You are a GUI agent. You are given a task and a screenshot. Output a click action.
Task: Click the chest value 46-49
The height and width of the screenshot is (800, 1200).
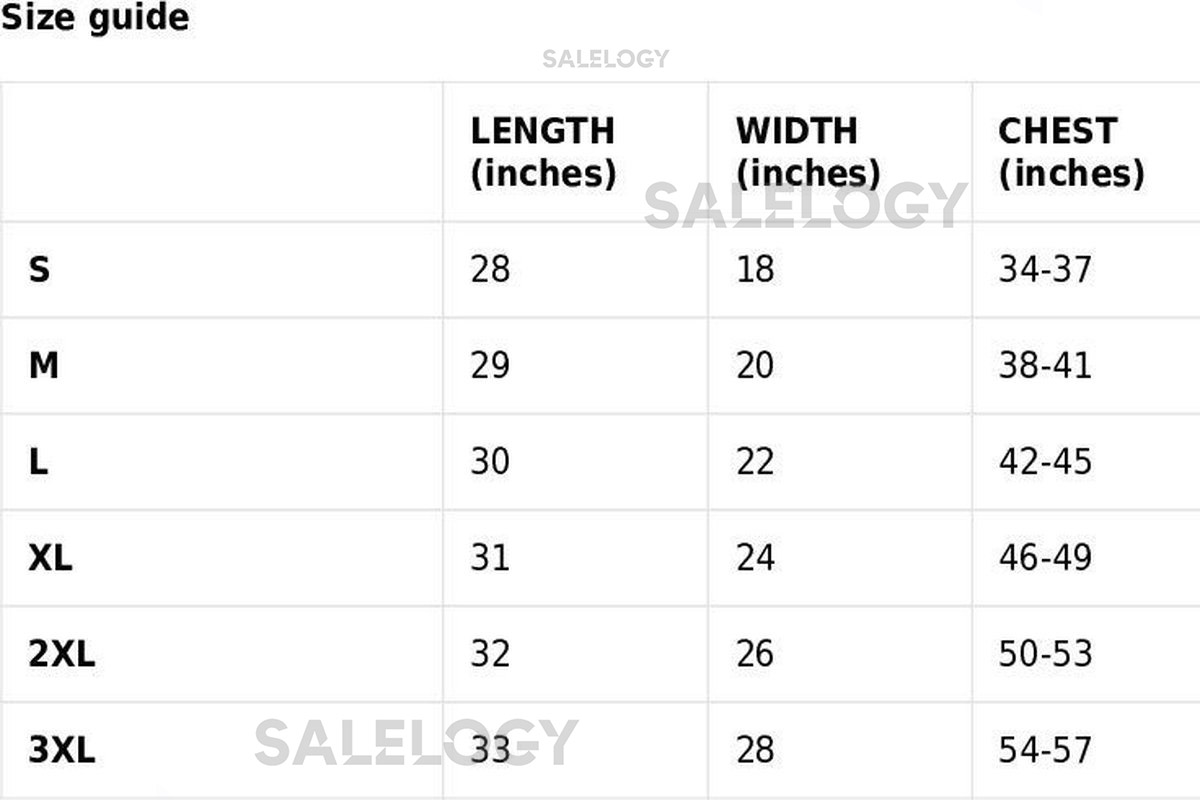1045,558
